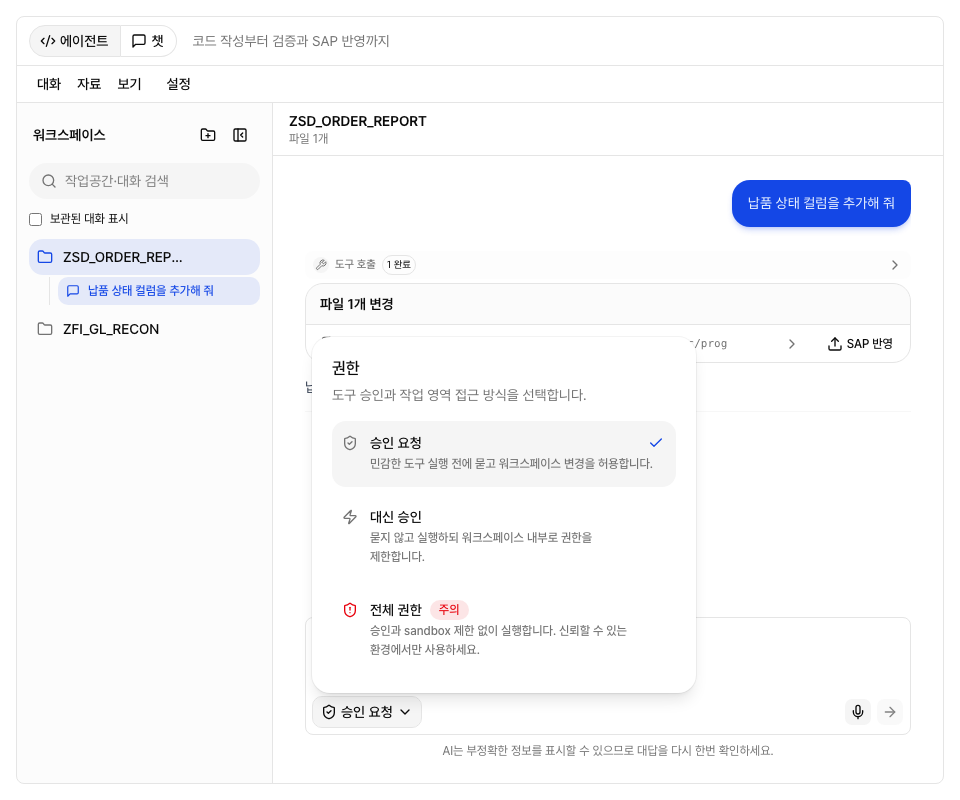Click the red warning shield icon
This screenshot has height=800, width=960.
click(x=350, y=610)
